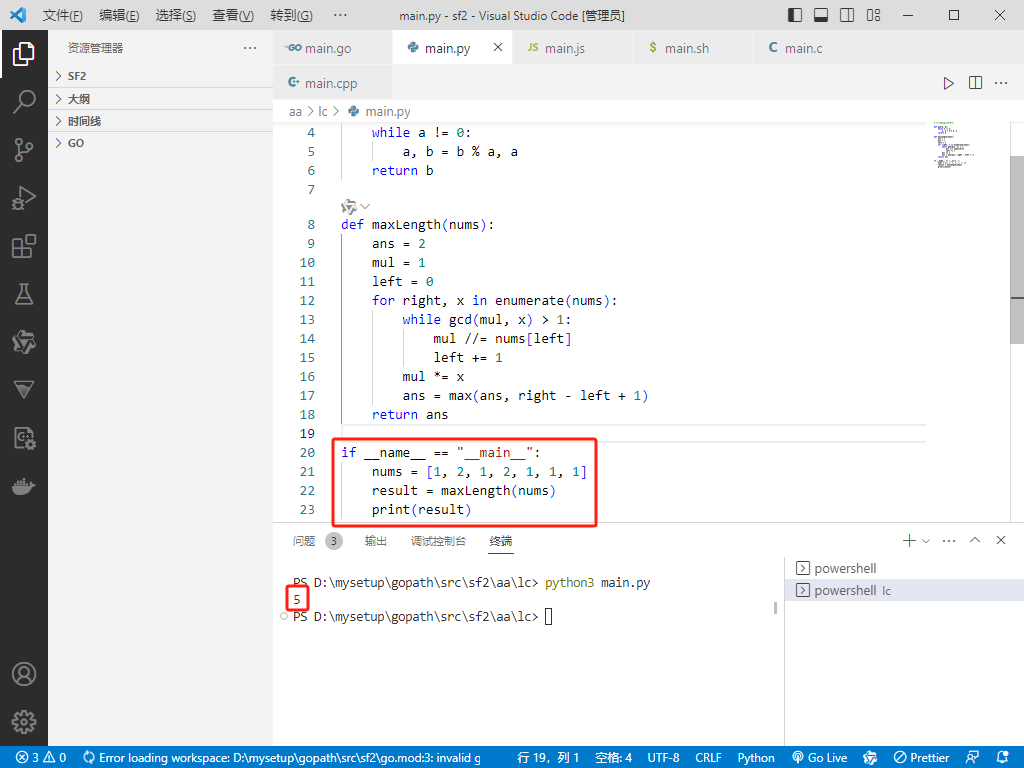Click errors and warnings status indicator
Viewport: 1024px width, 768px height.
[x=41, y=758]
